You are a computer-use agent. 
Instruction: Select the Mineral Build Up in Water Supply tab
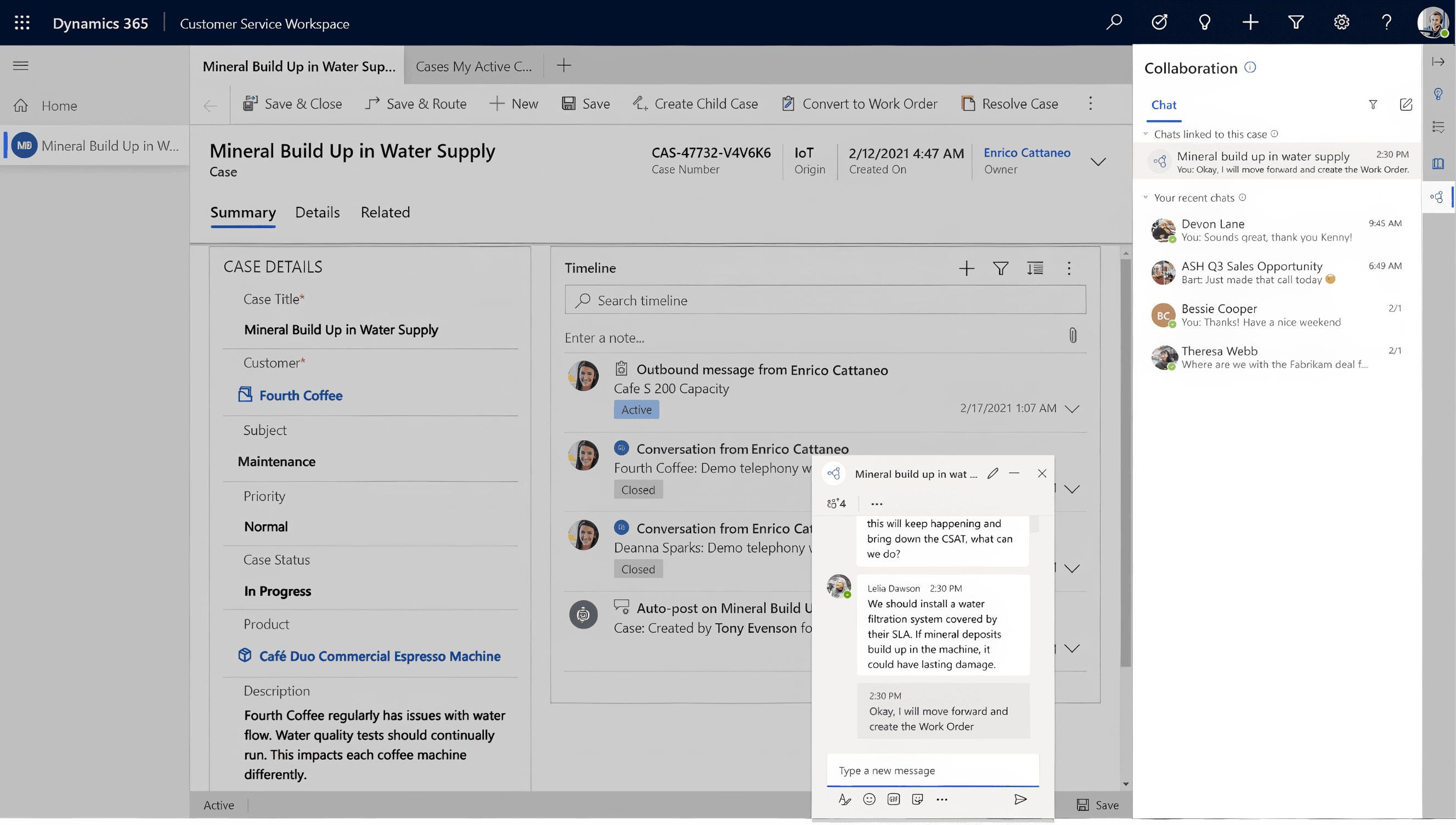[298, 66]
